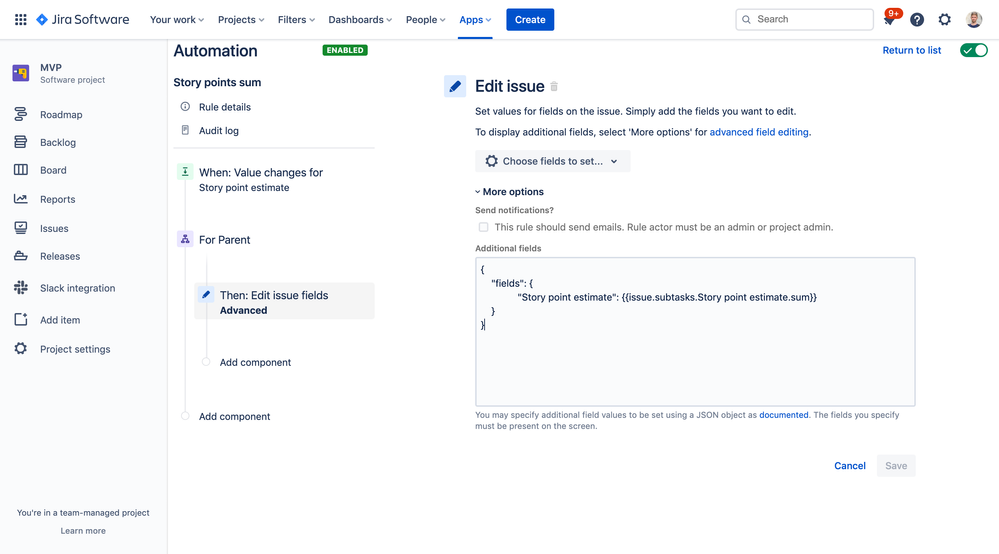Click the Add item icon

[20, 320]
